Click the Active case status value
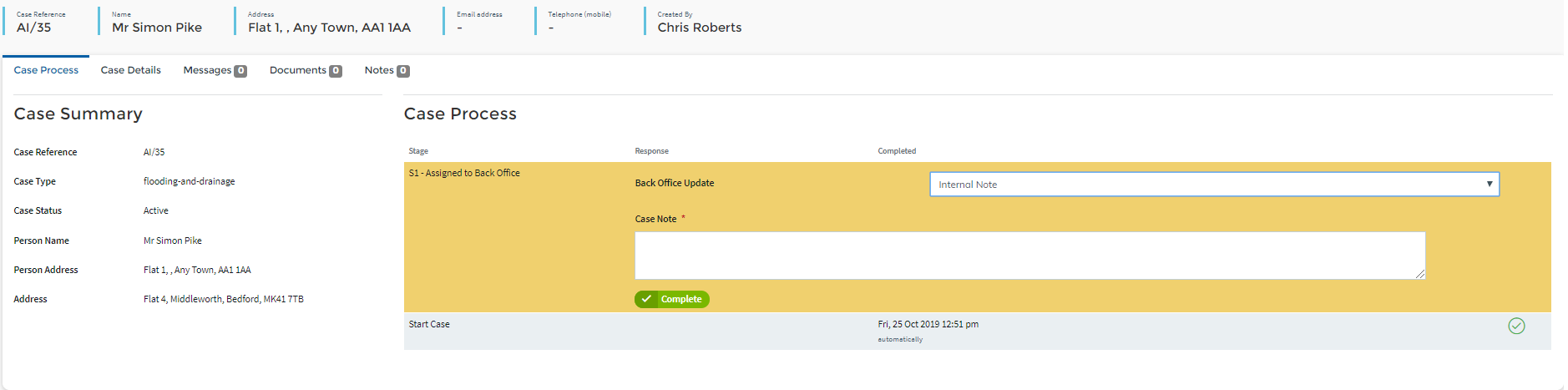 pos(156,210)
